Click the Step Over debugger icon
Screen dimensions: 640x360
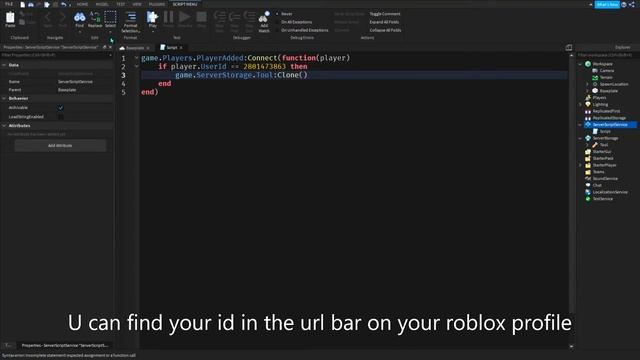pyautogui.click(x=234, y=17)
